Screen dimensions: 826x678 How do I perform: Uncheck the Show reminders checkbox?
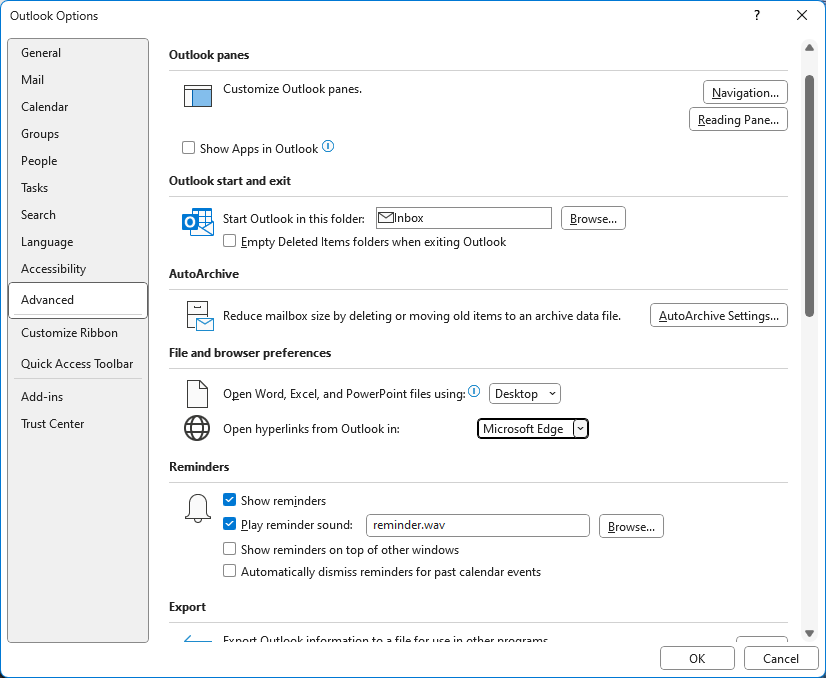pos(229,499)
